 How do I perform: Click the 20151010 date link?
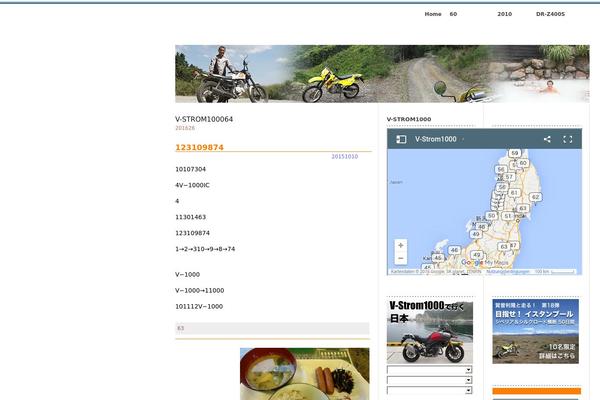(x=344, y=157)
